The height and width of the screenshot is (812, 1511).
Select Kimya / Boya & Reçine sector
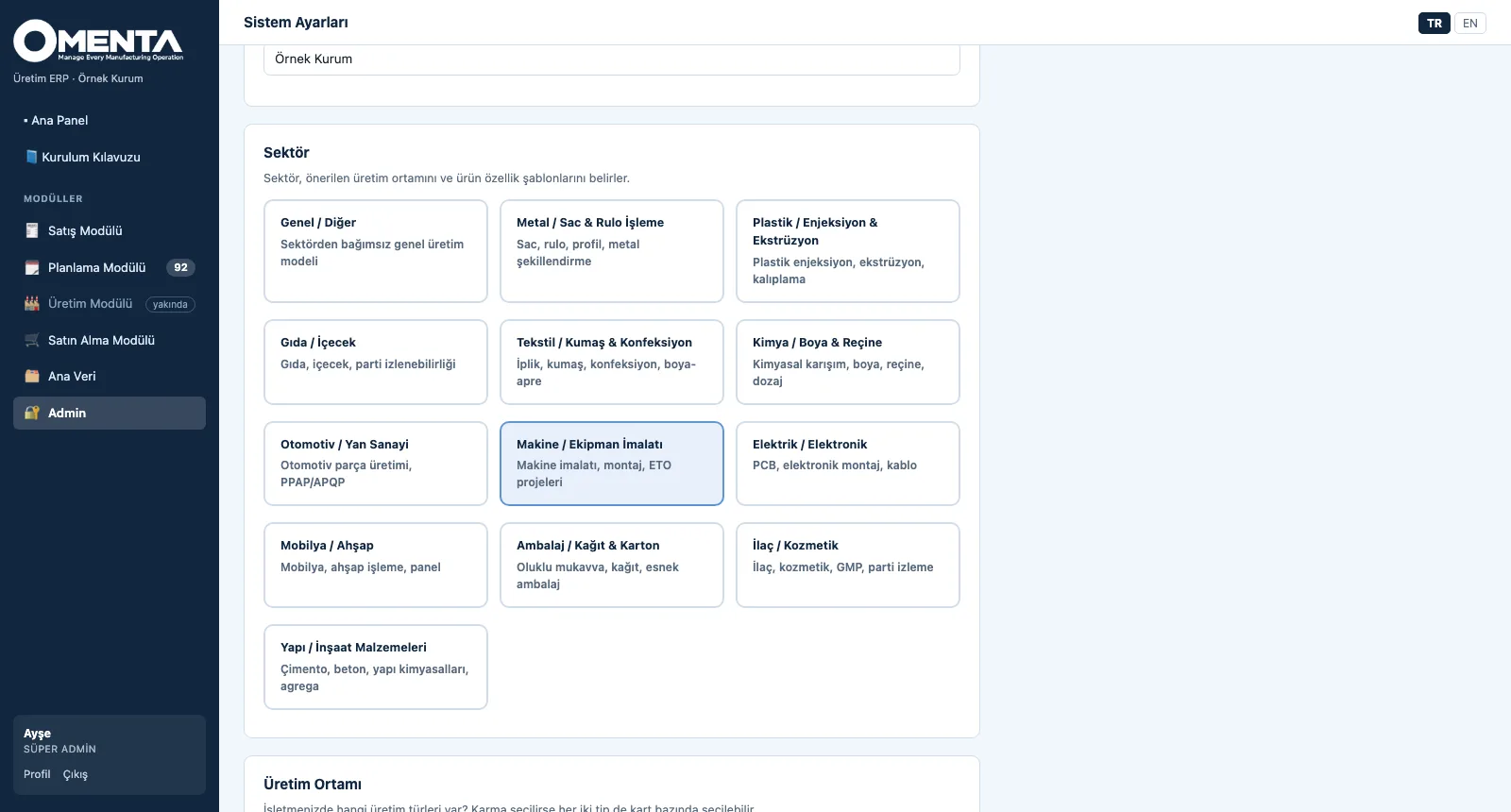[848, 362]
